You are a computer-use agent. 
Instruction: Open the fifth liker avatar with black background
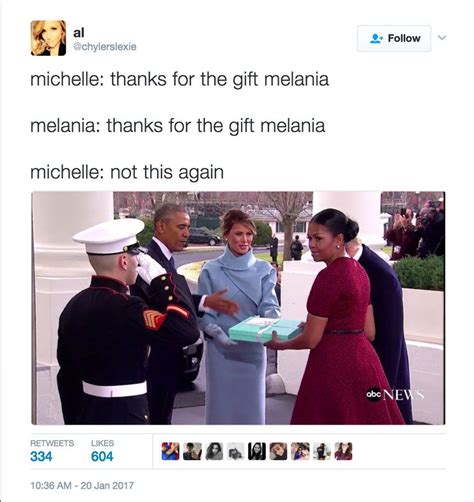click(x=257, y=451)
